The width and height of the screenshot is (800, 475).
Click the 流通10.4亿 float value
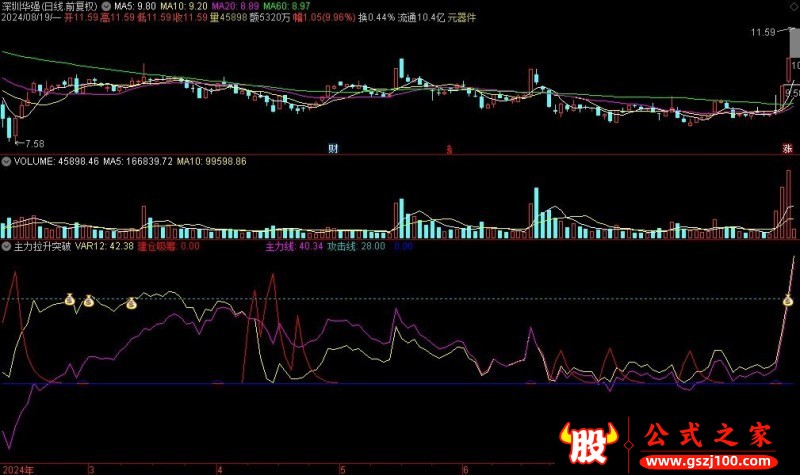tap(421, 18)
